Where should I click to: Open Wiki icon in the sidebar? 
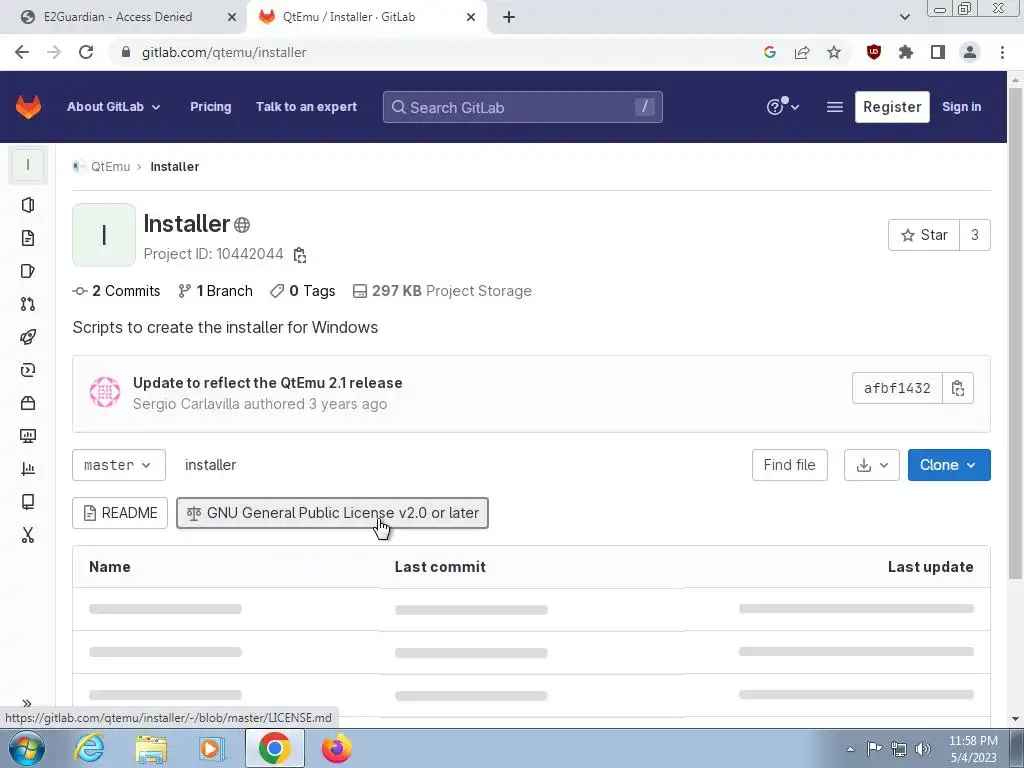tap(27, 502)
